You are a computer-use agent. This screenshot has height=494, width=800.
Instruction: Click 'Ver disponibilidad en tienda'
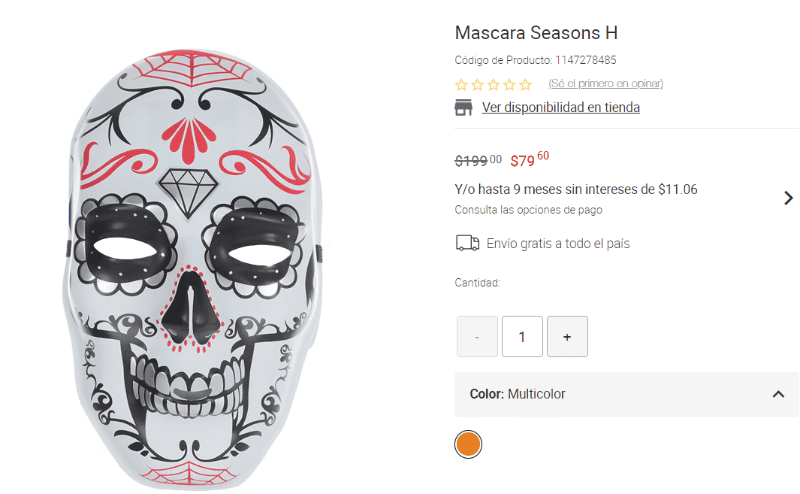point(560,108)
